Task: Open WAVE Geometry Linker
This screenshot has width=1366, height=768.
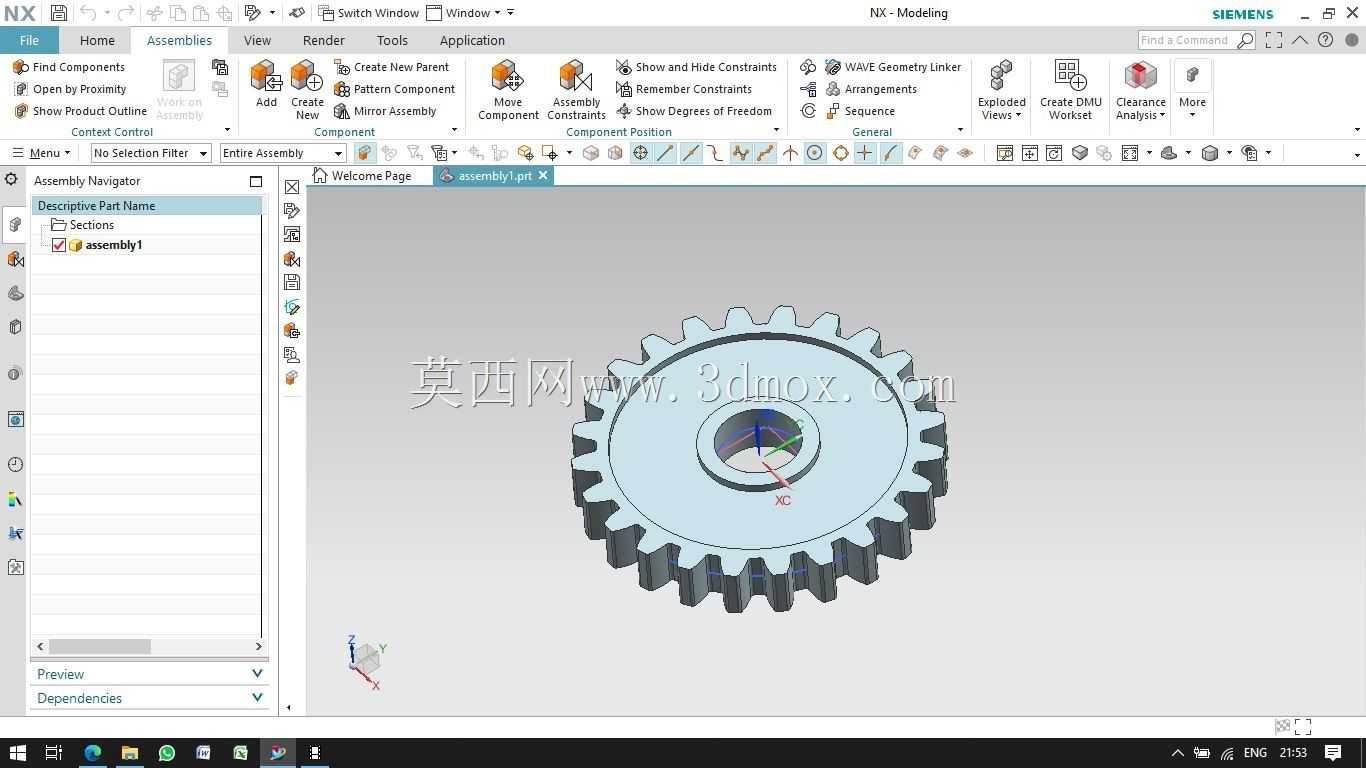Action: pyautogui.click(x=893, y=67)
